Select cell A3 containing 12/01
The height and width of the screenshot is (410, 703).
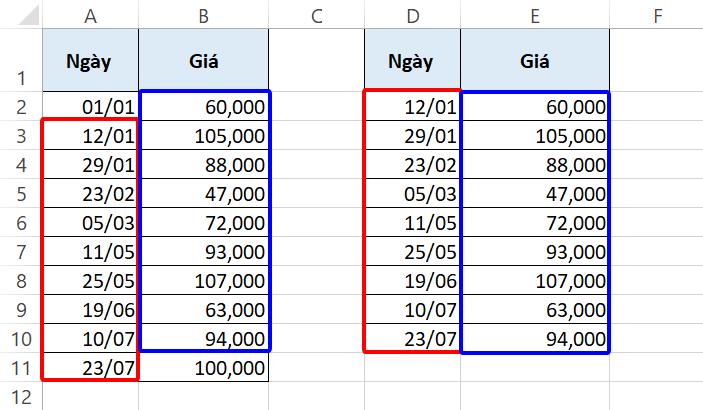tap(91, 135)
